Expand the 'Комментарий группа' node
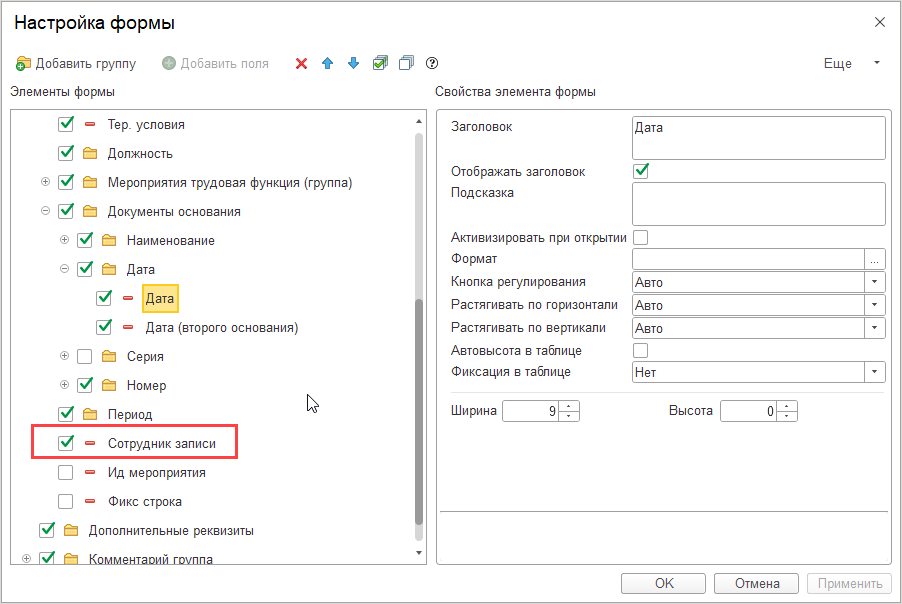This screenshot has width=902, height=604. click(x=26, y=558)
